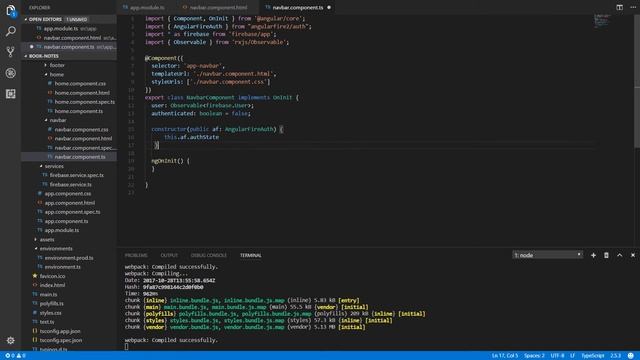640x360 pixels.
Task: Open index.html file
Action: pos(52,285)
